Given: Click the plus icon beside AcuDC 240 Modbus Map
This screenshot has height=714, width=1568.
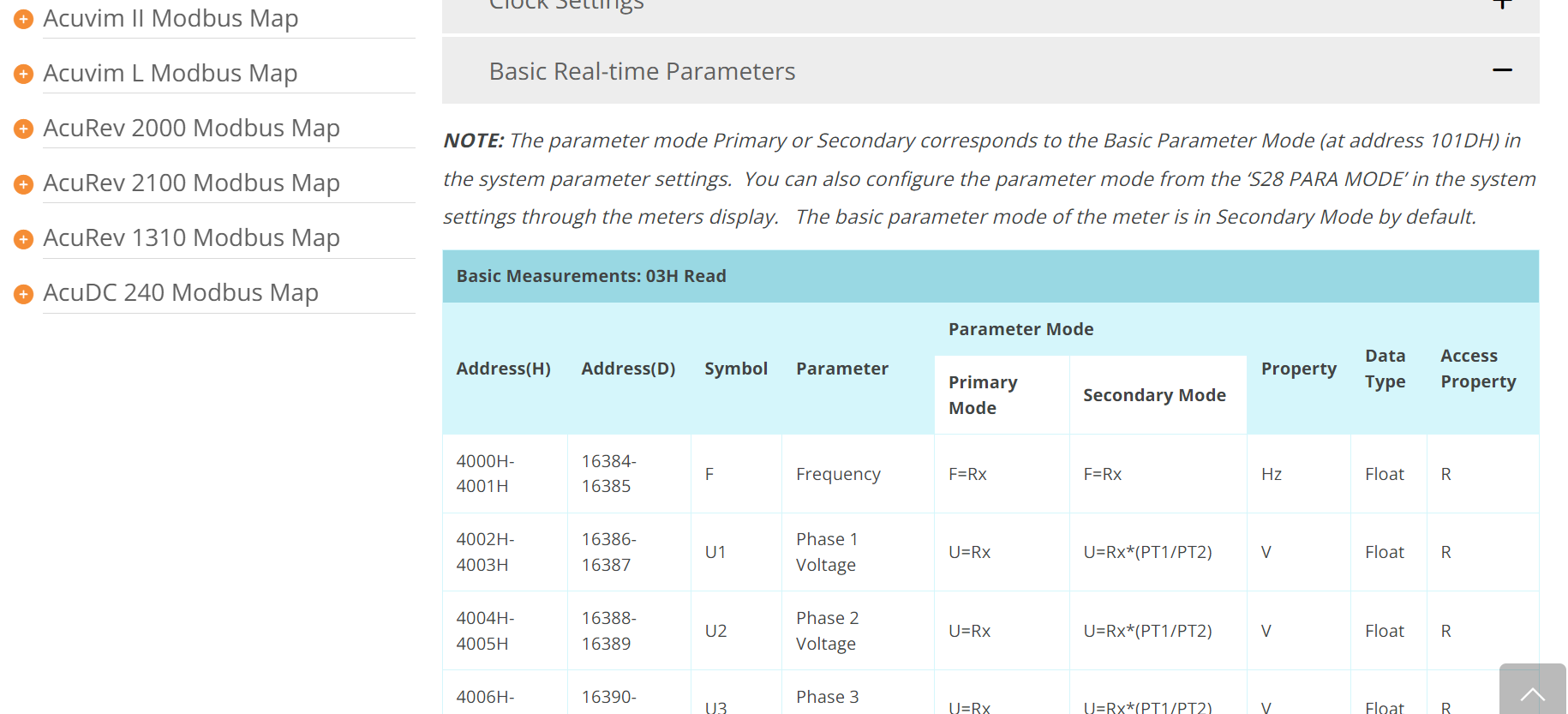Looking at the screenshot, I should (24, 293).
